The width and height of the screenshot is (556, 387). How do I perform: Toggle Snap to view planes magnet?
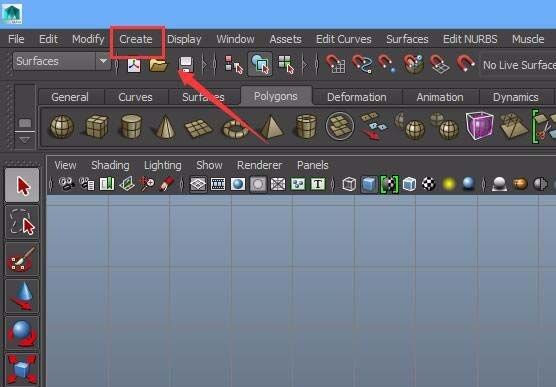[x=439, y=64]
